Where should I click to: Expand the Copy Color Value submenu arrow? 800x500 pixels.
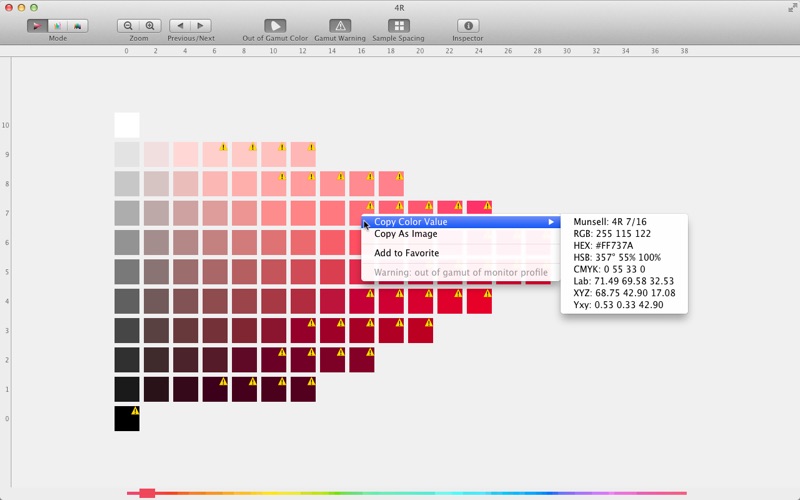[x=551, y=222]
